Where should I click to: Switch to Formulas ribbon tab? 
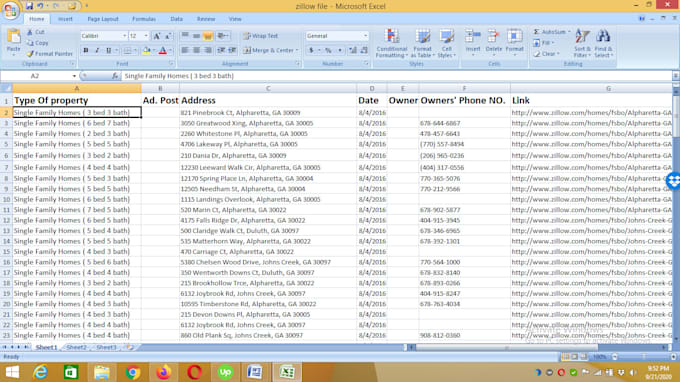click(144, 19)
